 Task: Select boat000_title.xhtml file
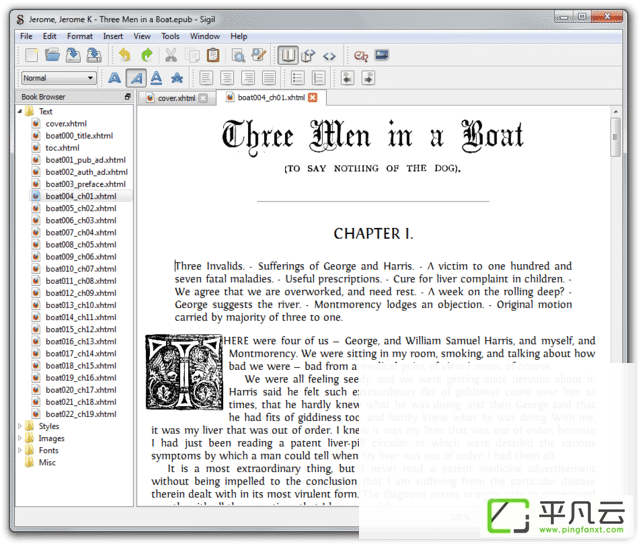point(79,135)
